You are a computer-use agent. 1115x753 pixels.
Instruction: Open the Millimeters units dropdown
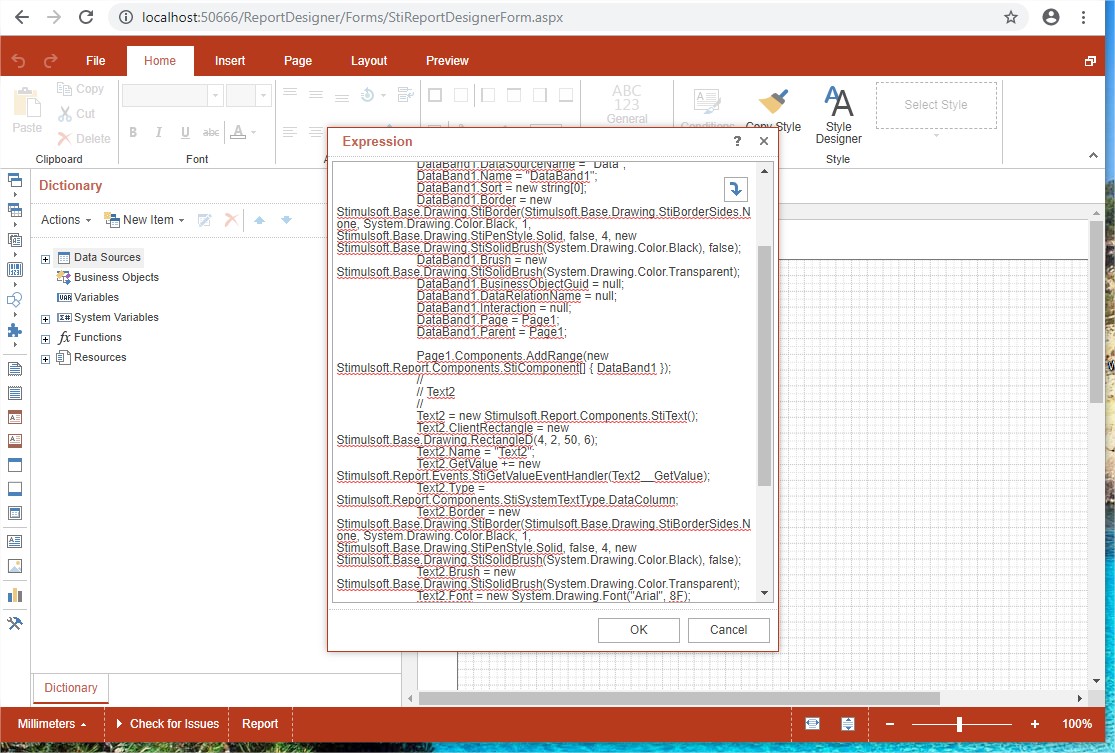coord(51,724)
